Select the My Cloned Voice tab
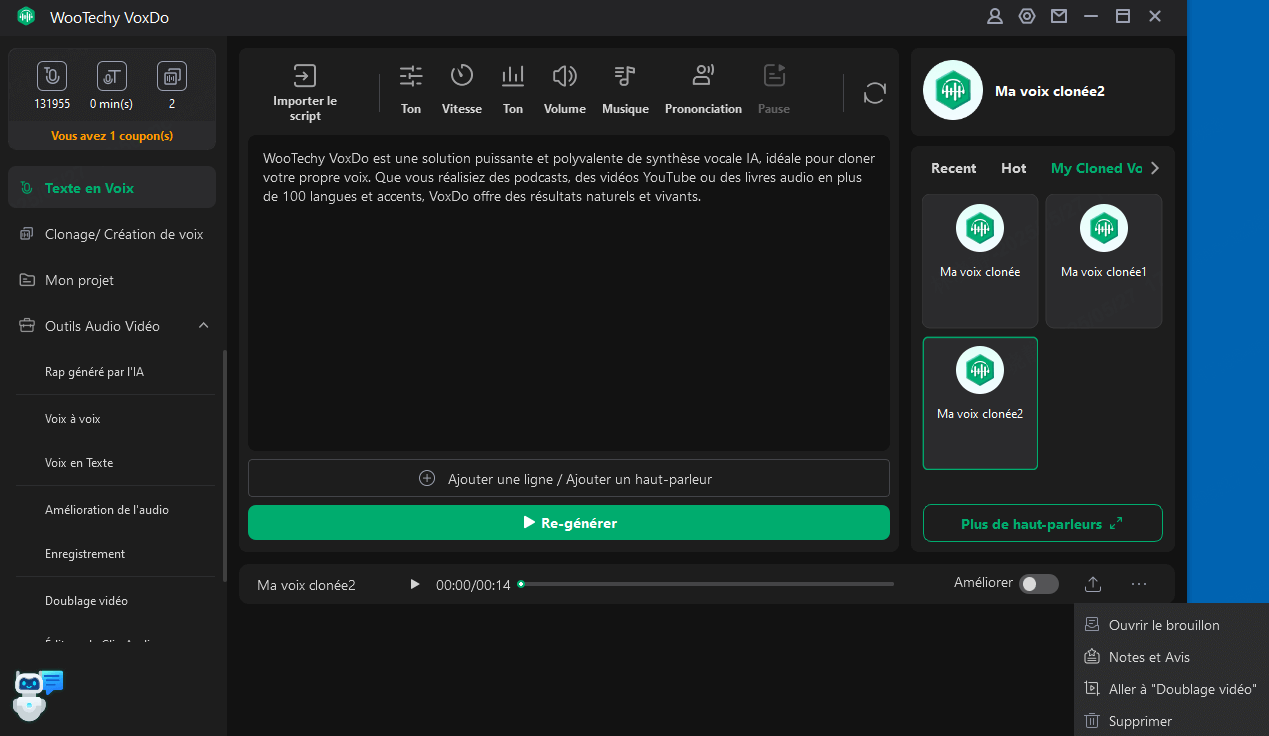The image size is (1269, 736). (x=1096, y=168)
